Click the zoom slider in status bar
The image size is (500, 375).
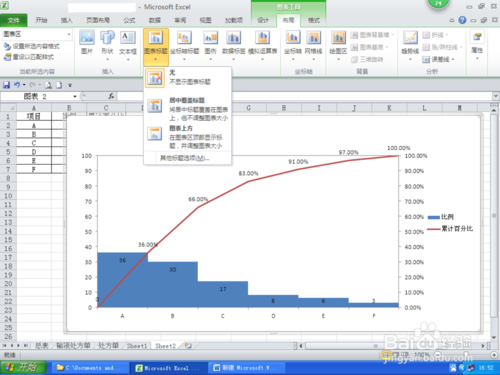(465, 355)
